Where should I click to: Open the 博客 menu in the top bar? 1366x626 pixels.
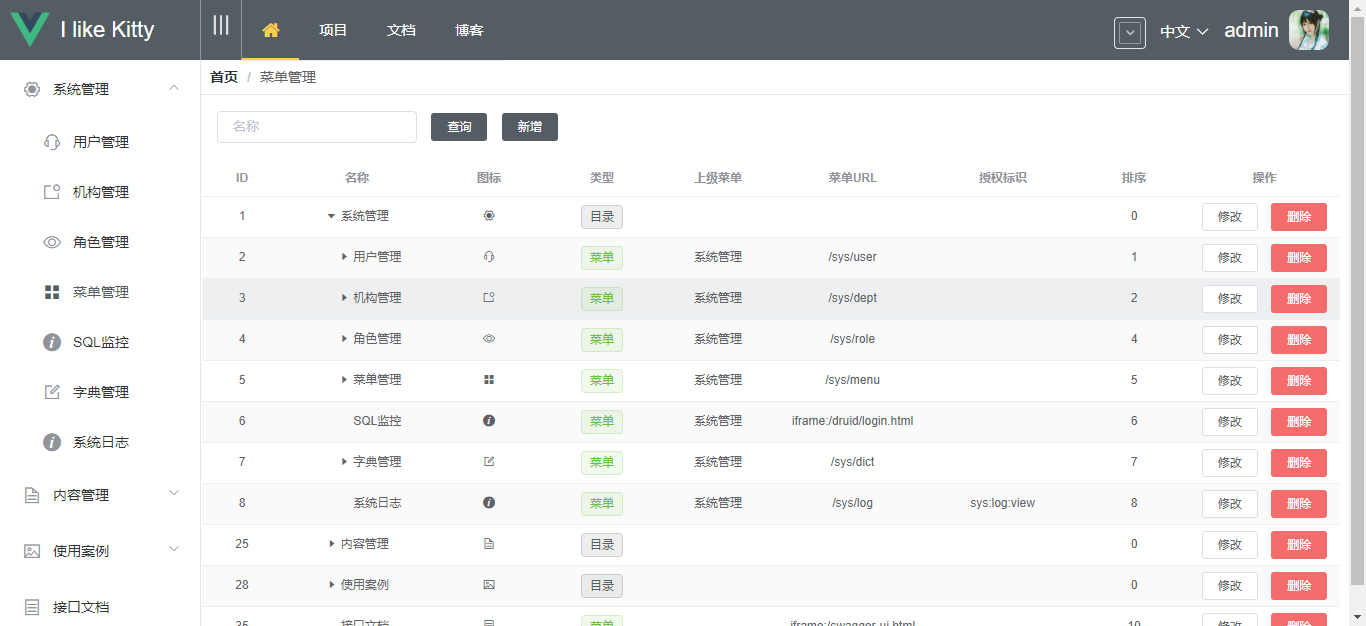click(469, 31)
